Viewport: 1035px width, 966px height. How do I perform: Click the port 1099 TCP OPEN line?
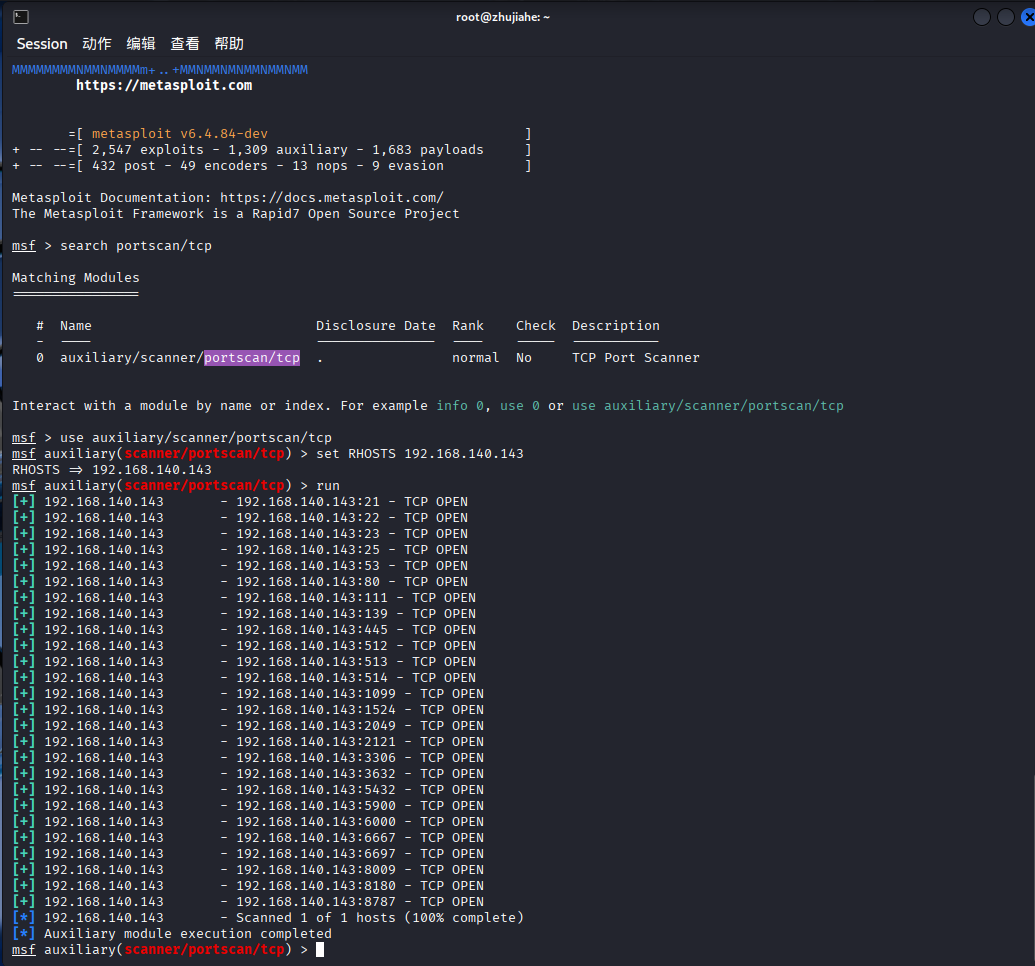click(x=248, y=693)
